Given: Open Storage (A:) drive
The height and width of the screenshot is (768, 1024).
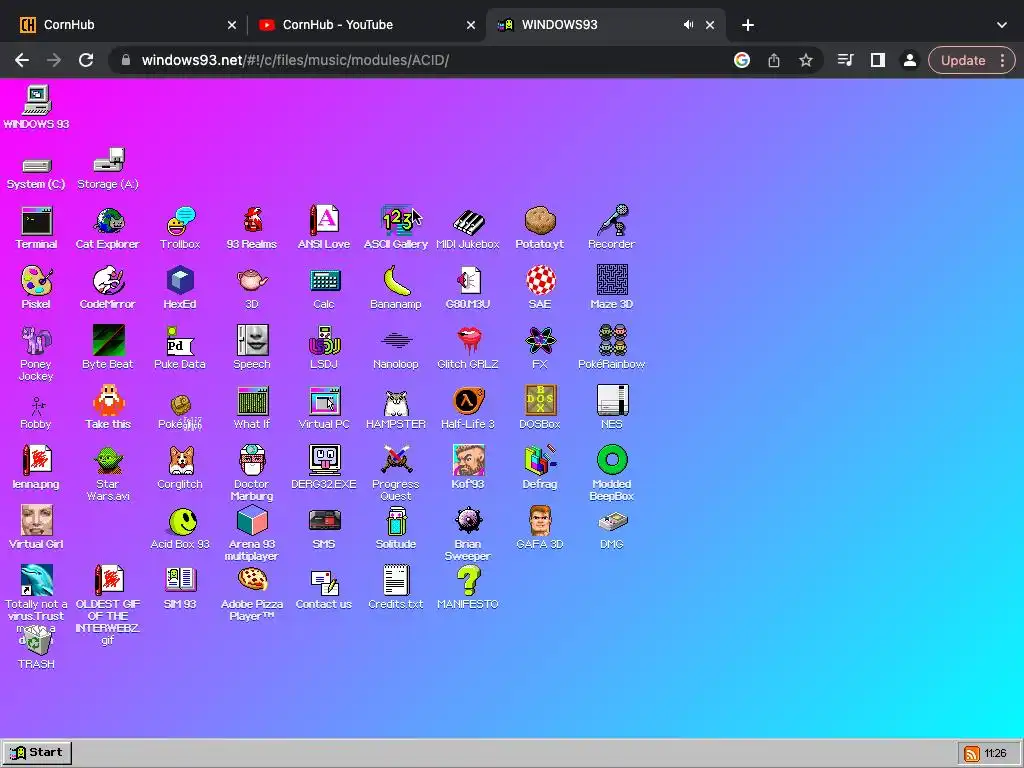Looking at the screenshot, I should point(108,168).
